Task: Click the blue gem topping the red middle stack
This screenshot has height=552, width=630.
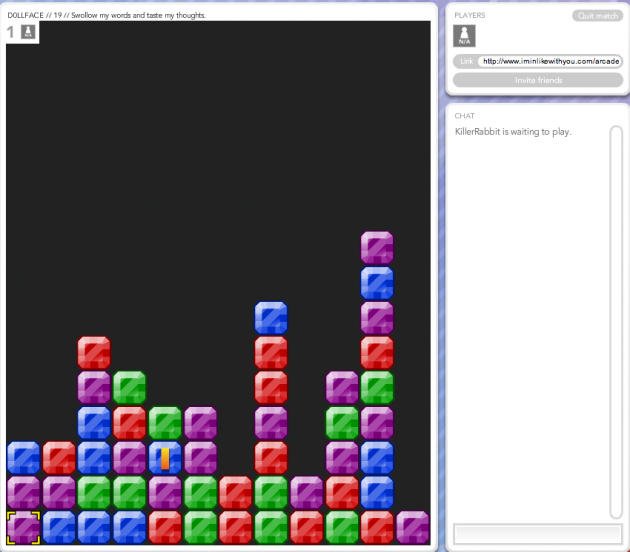Action: tap(271, 318)
